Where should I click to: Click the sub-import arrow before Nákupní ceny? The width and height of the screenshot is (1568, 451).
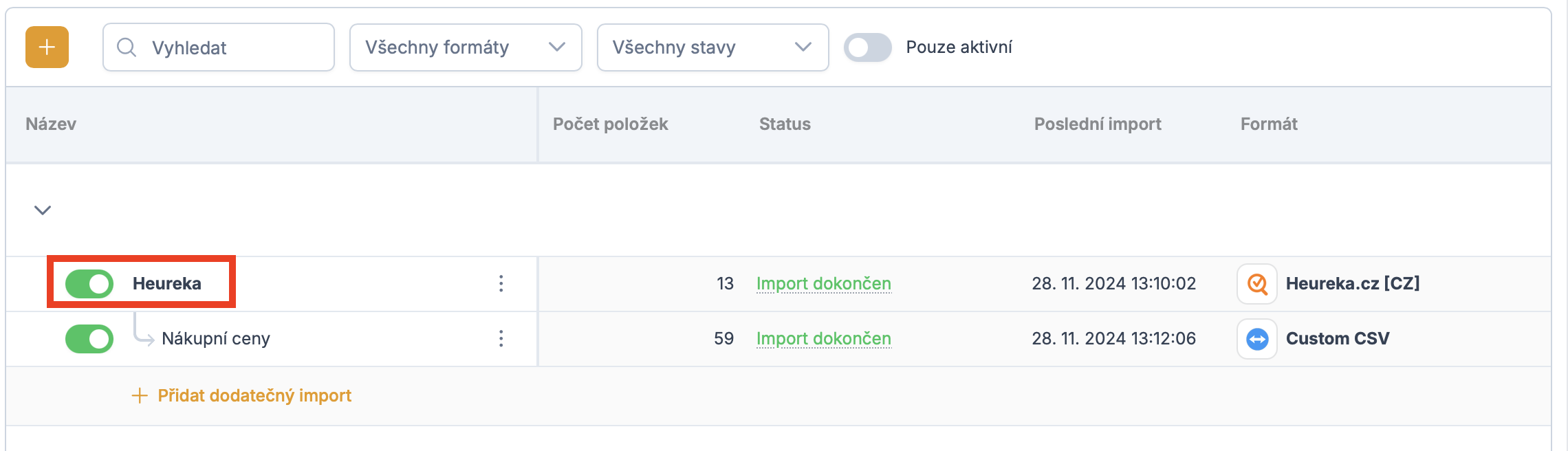click(143, 330)
